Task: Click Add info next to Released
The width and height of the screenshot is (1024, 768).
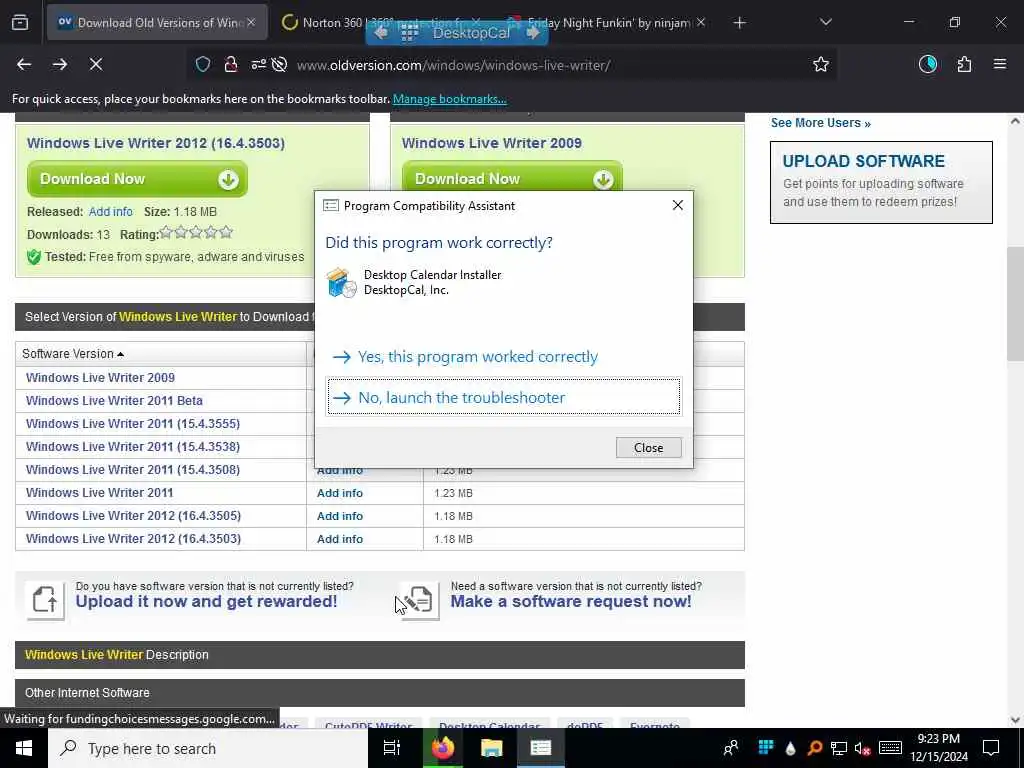Action: [x=110, y=212]
